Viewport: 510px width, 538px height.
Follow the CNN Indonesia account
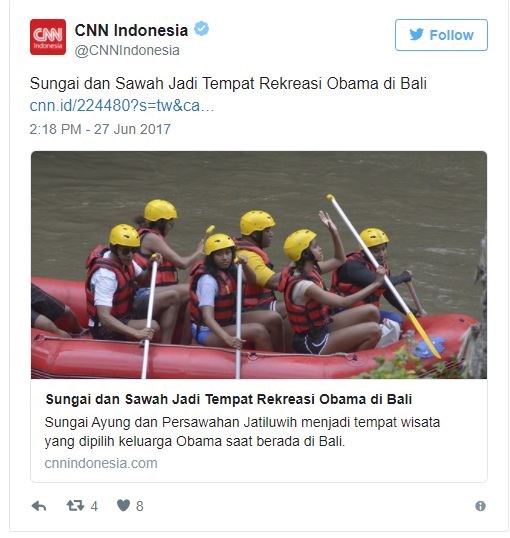coord(441,35)
